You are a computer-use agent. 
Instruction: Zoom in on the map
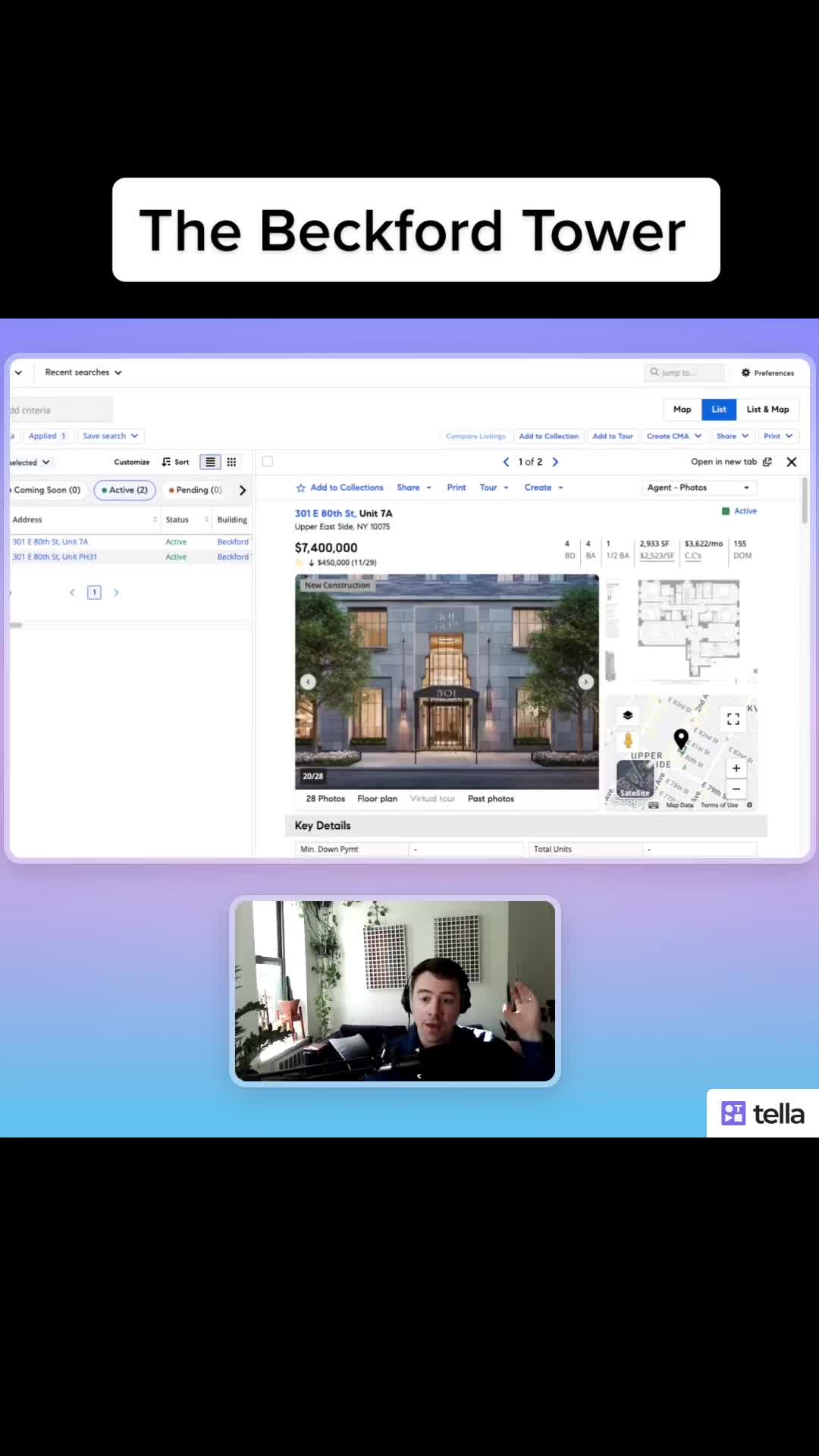[736, 768]
